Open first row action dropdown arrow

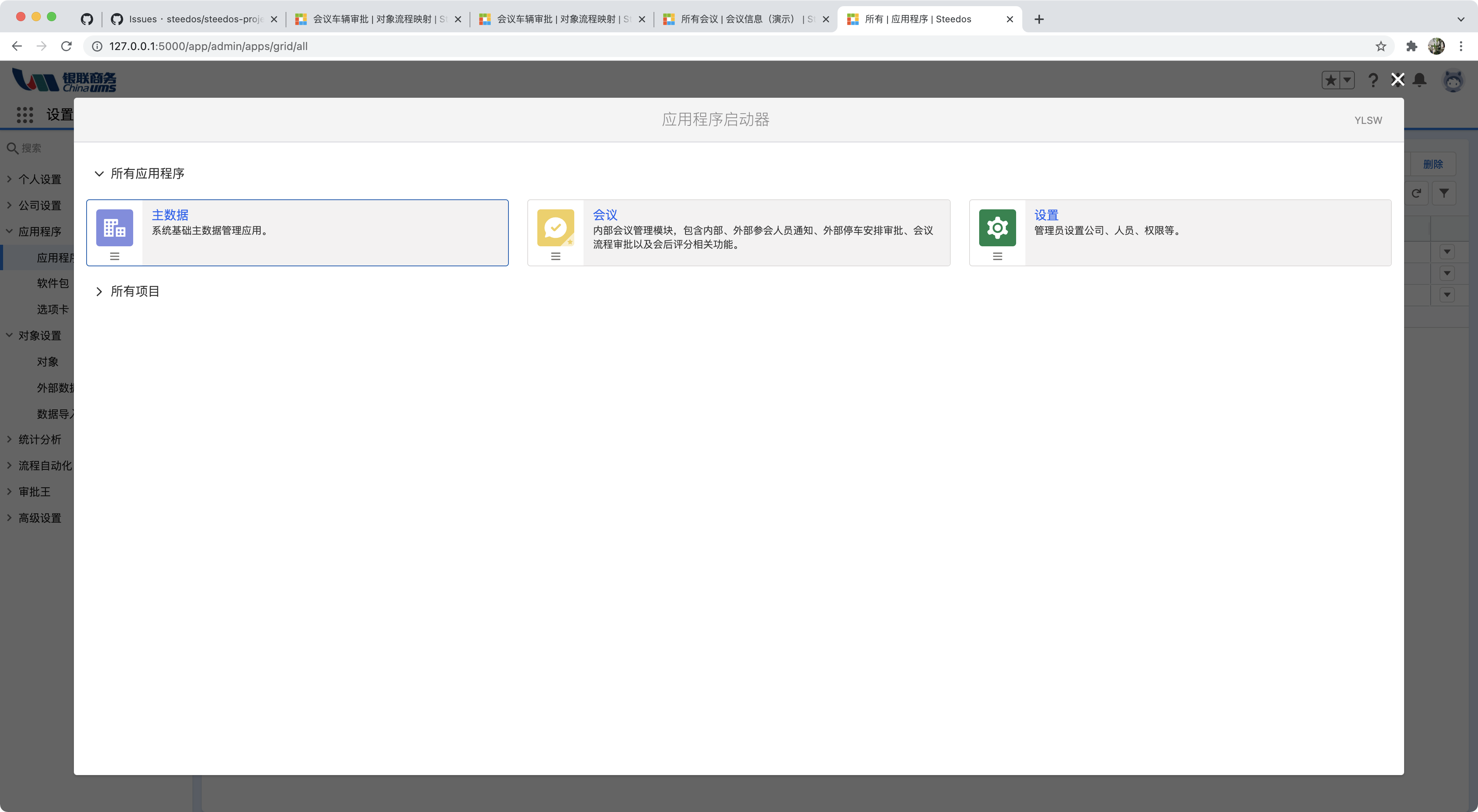pos(1447,251)
